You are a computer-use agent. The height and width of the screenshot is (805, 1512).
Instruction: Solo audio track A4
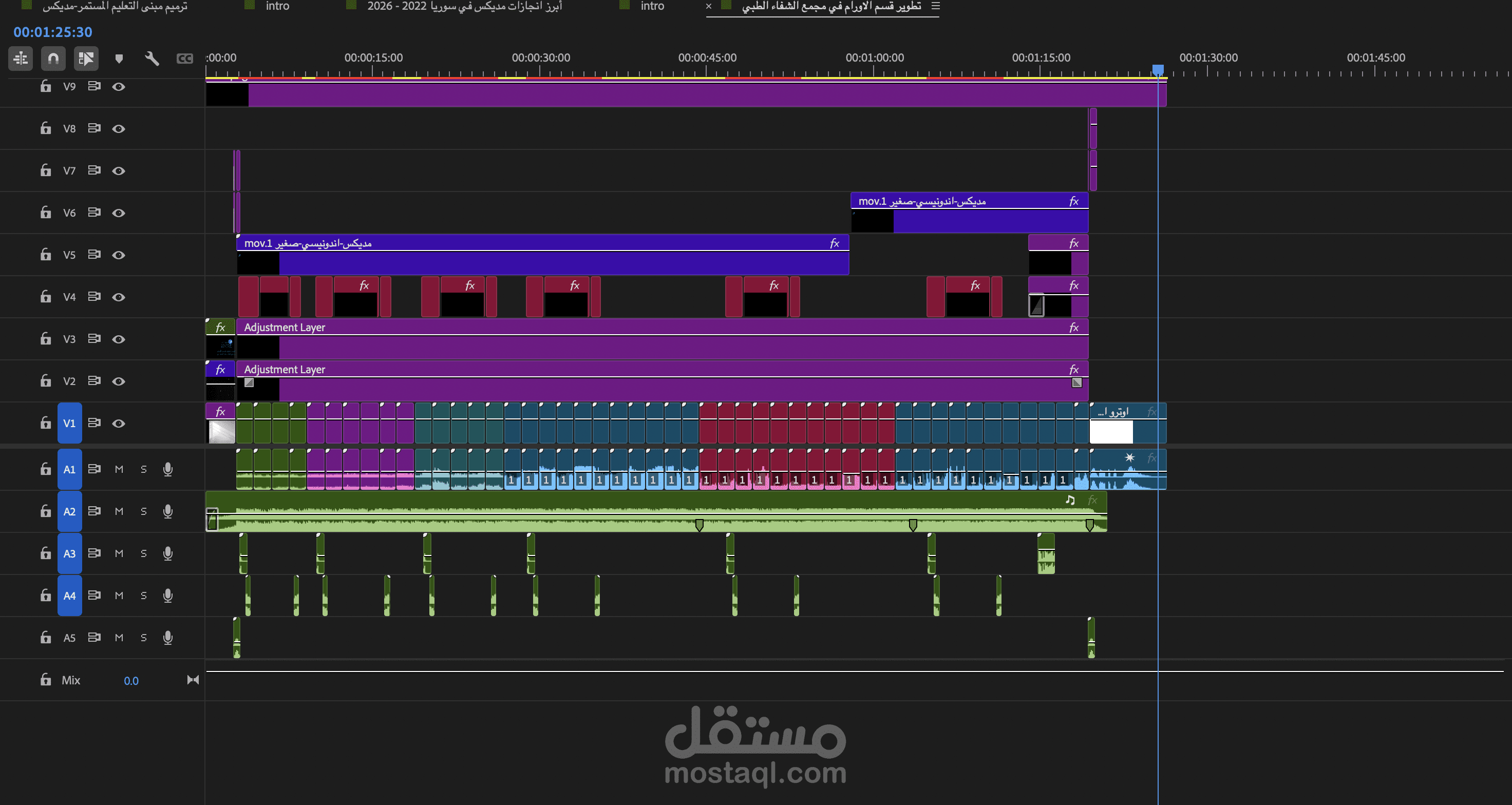pyautogui.click(x=144, y=596)
